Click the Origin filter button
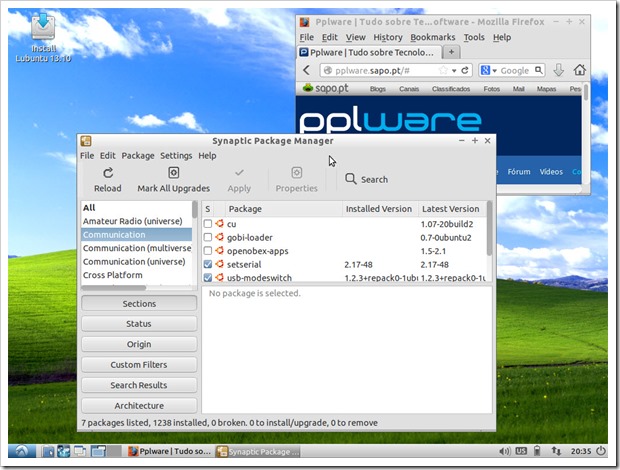 pos(139,344)
